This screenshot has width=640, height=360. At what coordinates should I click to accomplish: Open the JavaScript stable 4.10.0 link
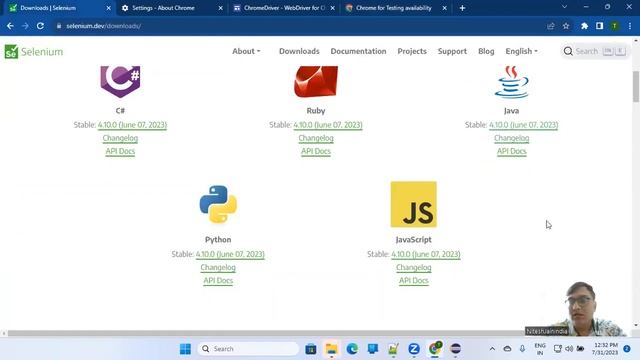426,254
